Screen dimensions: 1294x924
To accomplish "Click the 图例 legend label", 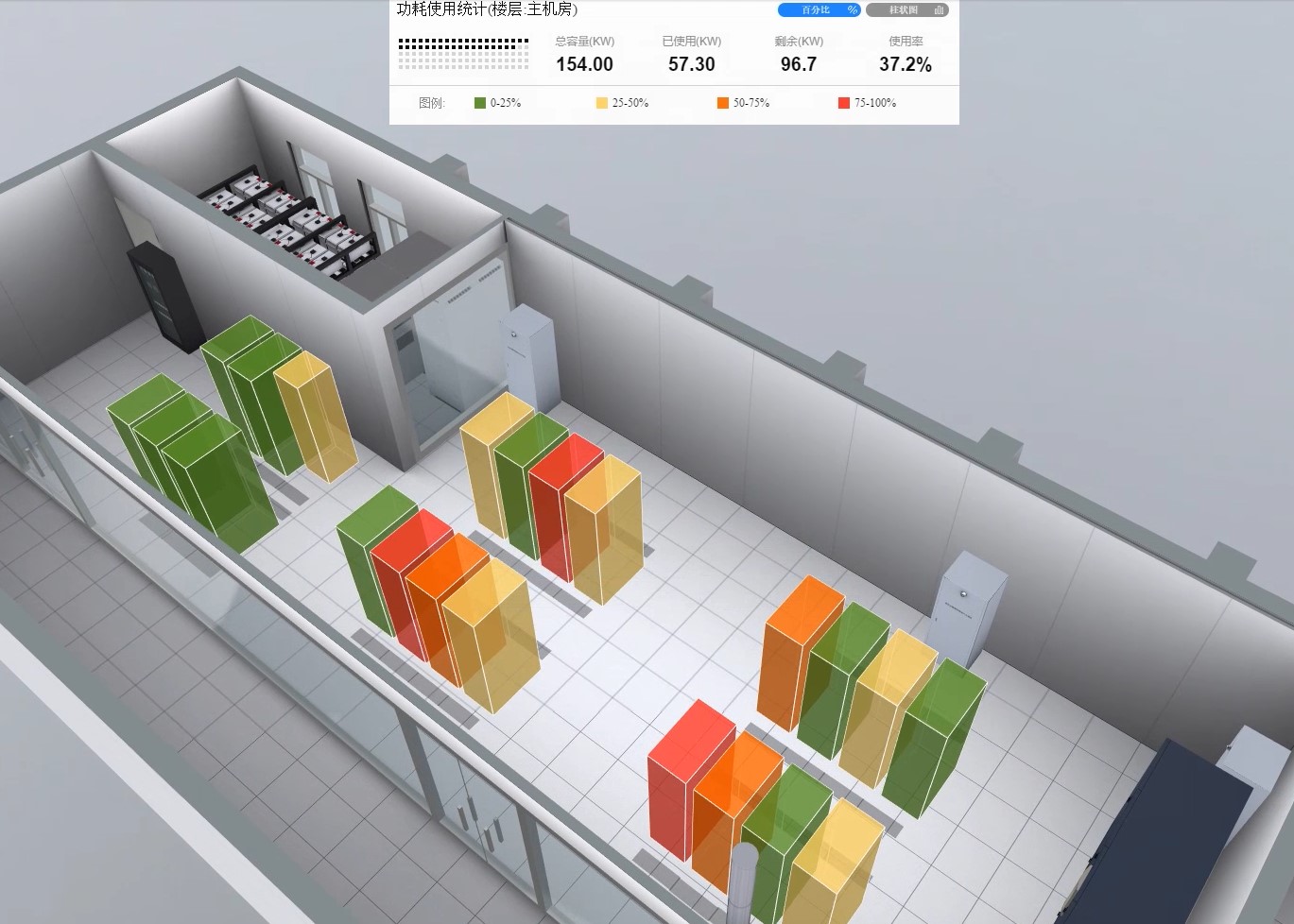I will pyautogui.click(x=431, y=103).
